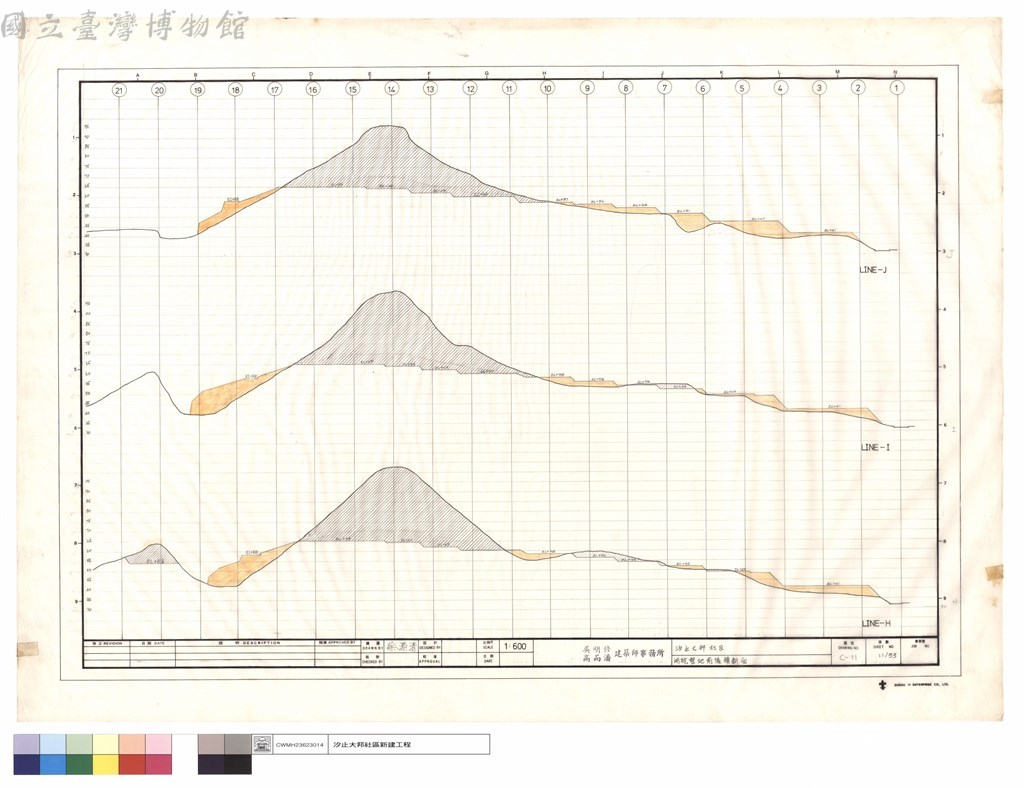
Task: Click grid circle number 20
Action: [x=159, y=90]
